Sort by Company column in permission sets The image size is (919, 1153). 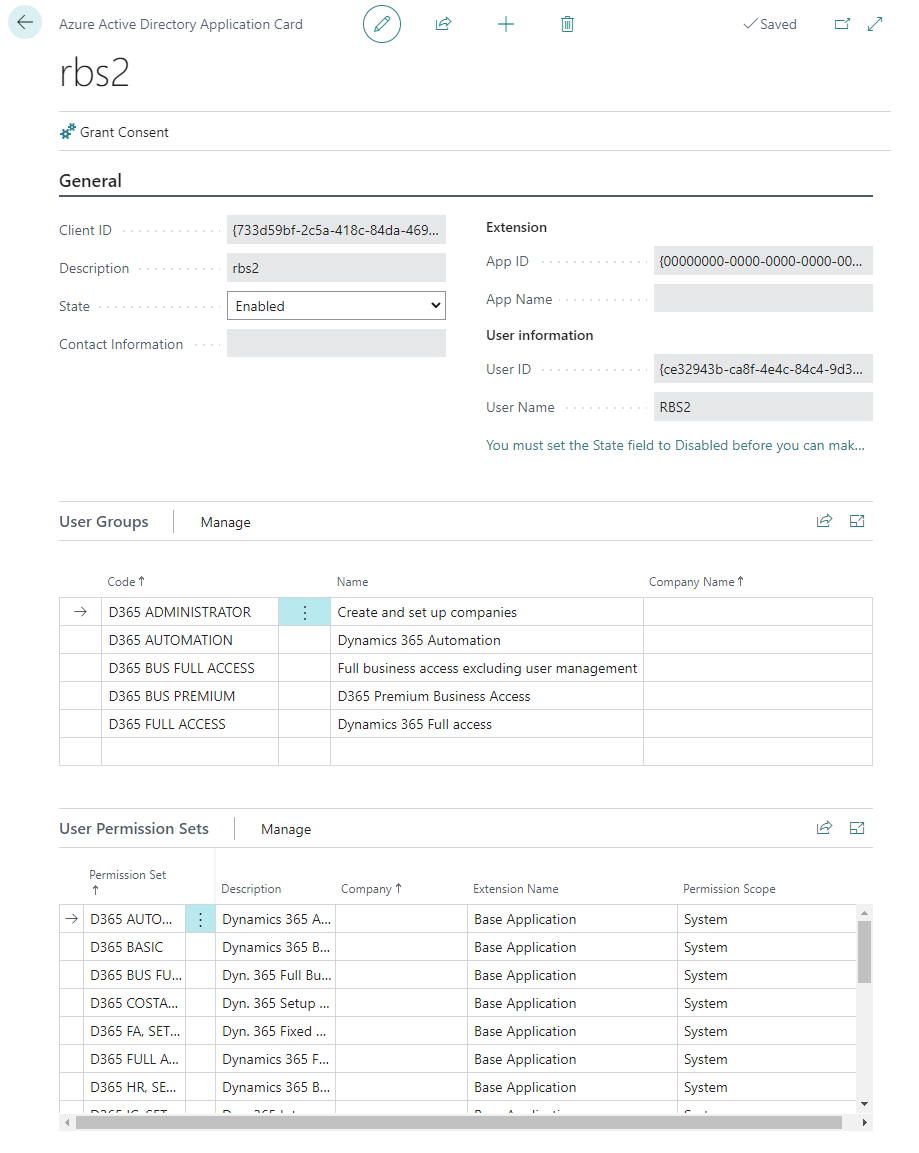[x=371, y=889]
